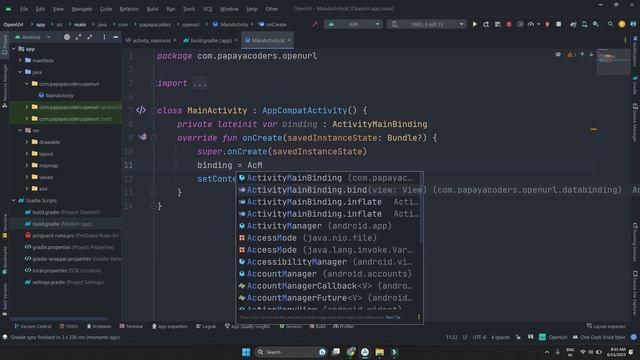Screen dimensions: 640x360
Task: Collapse the app module in the tree
Action: (x=14, y=49)
